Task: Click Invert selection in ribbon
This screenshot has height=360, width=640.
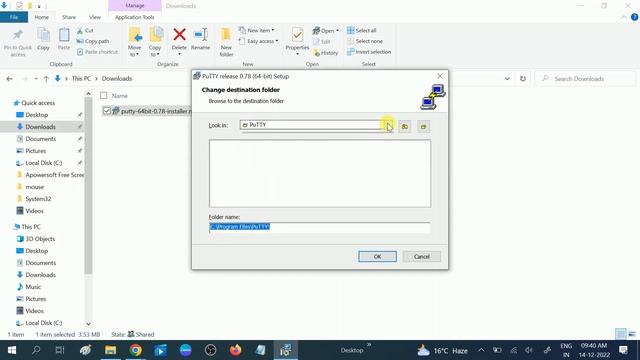Action: 369,52
